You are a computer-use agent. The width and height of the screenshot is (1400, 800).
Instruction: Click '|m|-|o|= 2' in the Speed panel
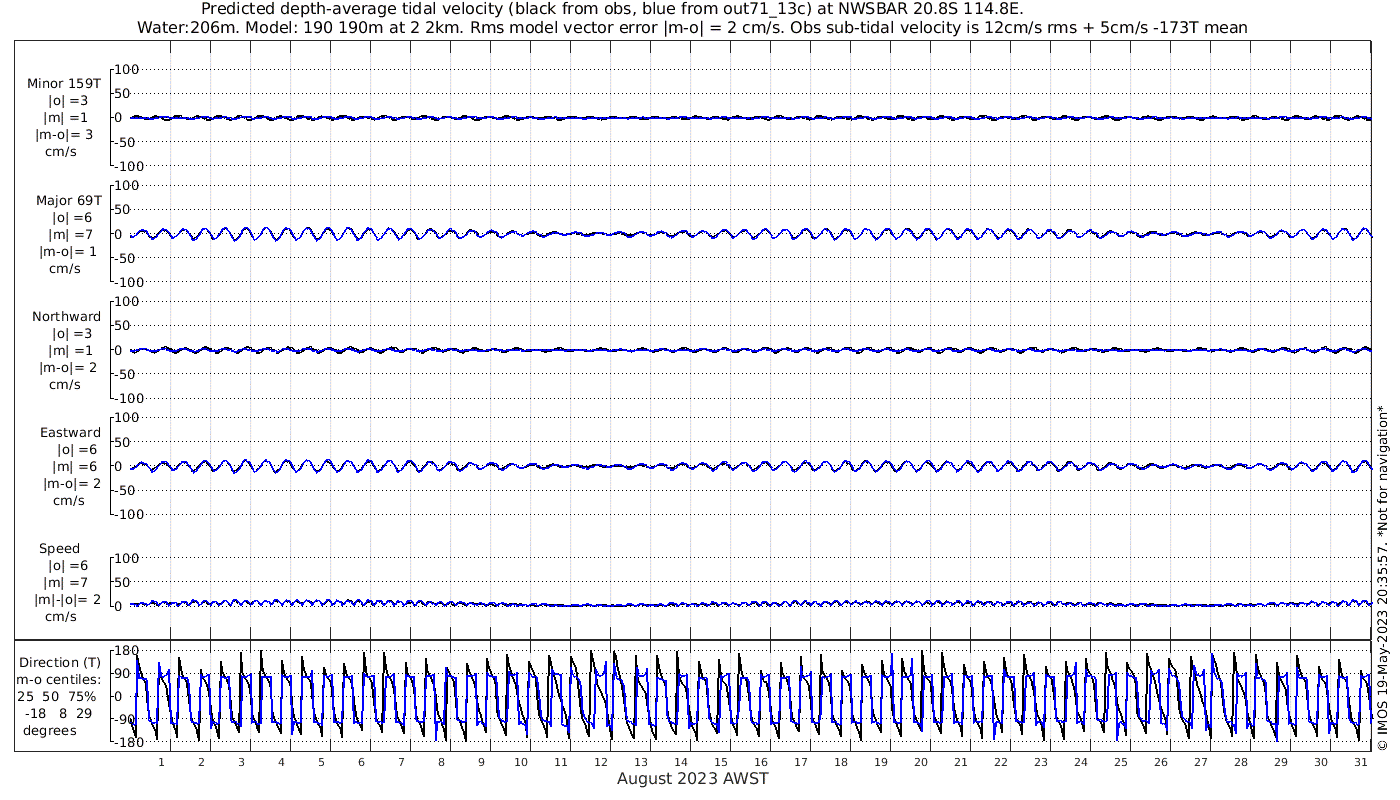(67, 599)
